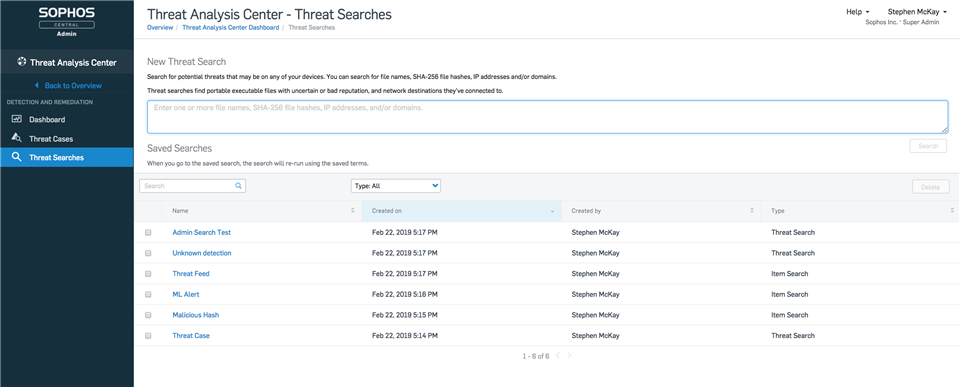Image resolution: width=960 pixels, height=387 pixels.
Task: Focus the New Threat Search text area
Action: pyautogui.click(x=547, y=117)
